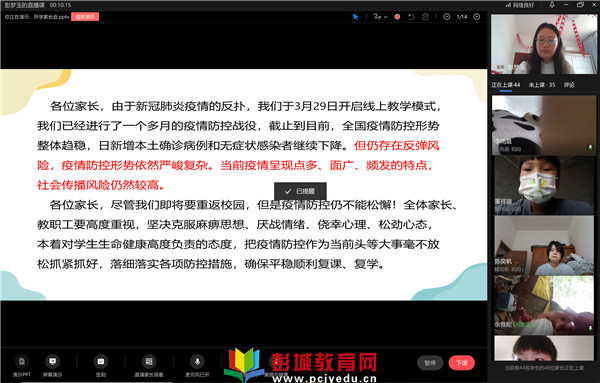
Task: Switch to the 正在上课·44 tab
Action: (505, 85)
